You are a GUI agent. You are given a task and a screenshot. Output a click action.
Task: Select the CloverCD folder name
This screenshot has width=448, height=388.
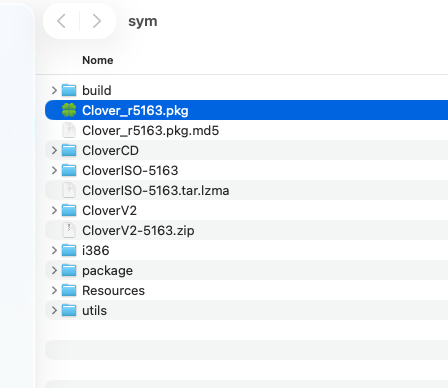click(110, 151)
